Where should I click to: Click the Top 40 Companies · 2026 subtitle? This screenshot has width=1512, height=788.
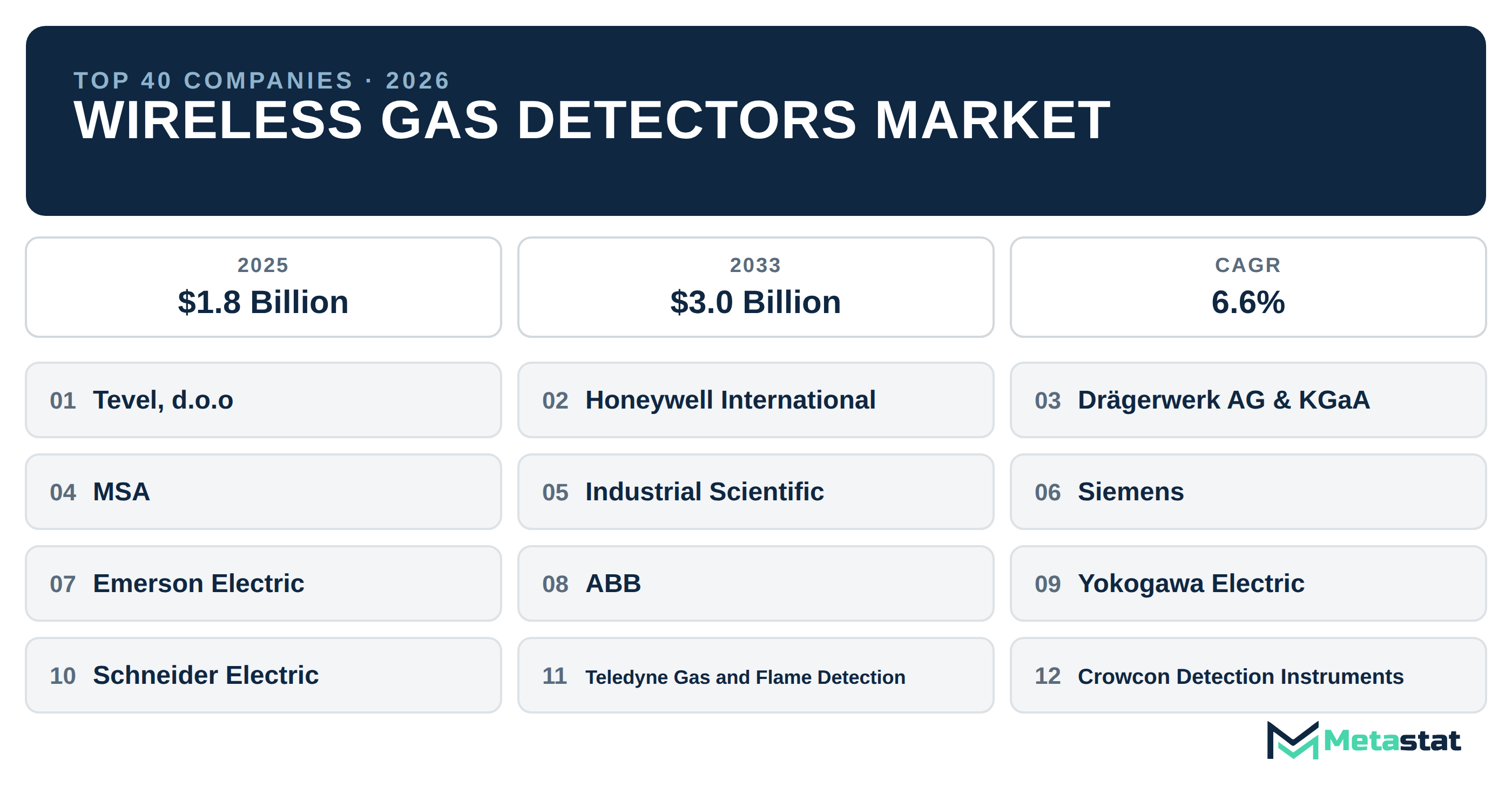click(262, 80)
